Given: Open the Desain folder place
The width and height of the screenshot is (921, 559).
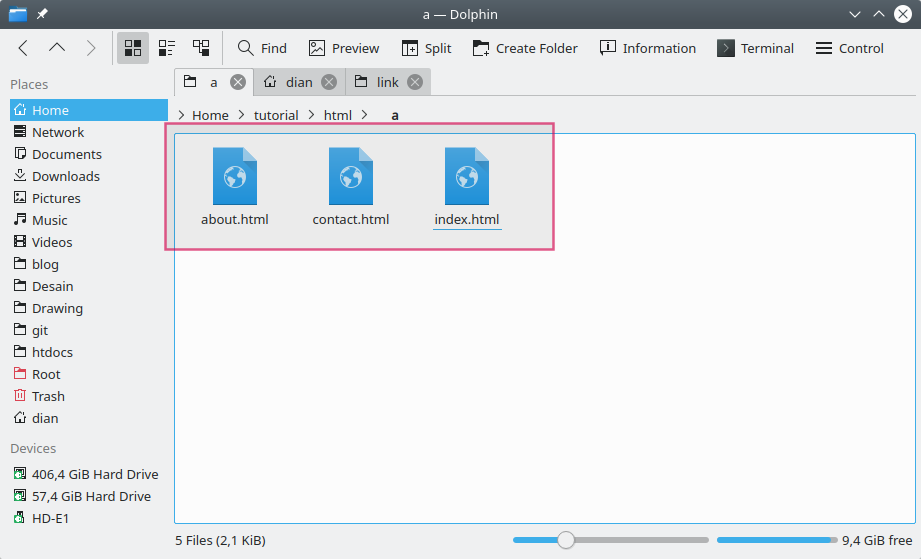Looking at the screenshot, I should (x=89, y=286).
